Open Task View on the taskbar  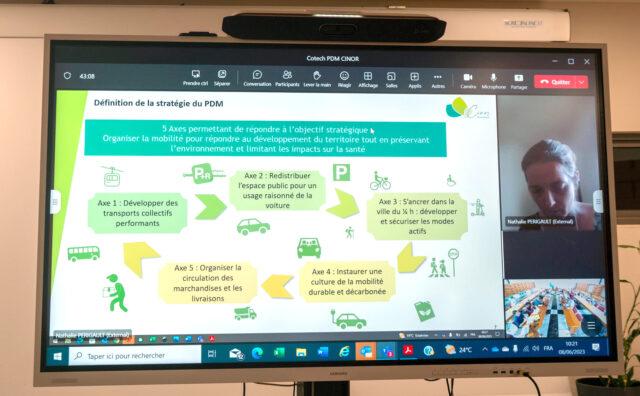[212, 354]
